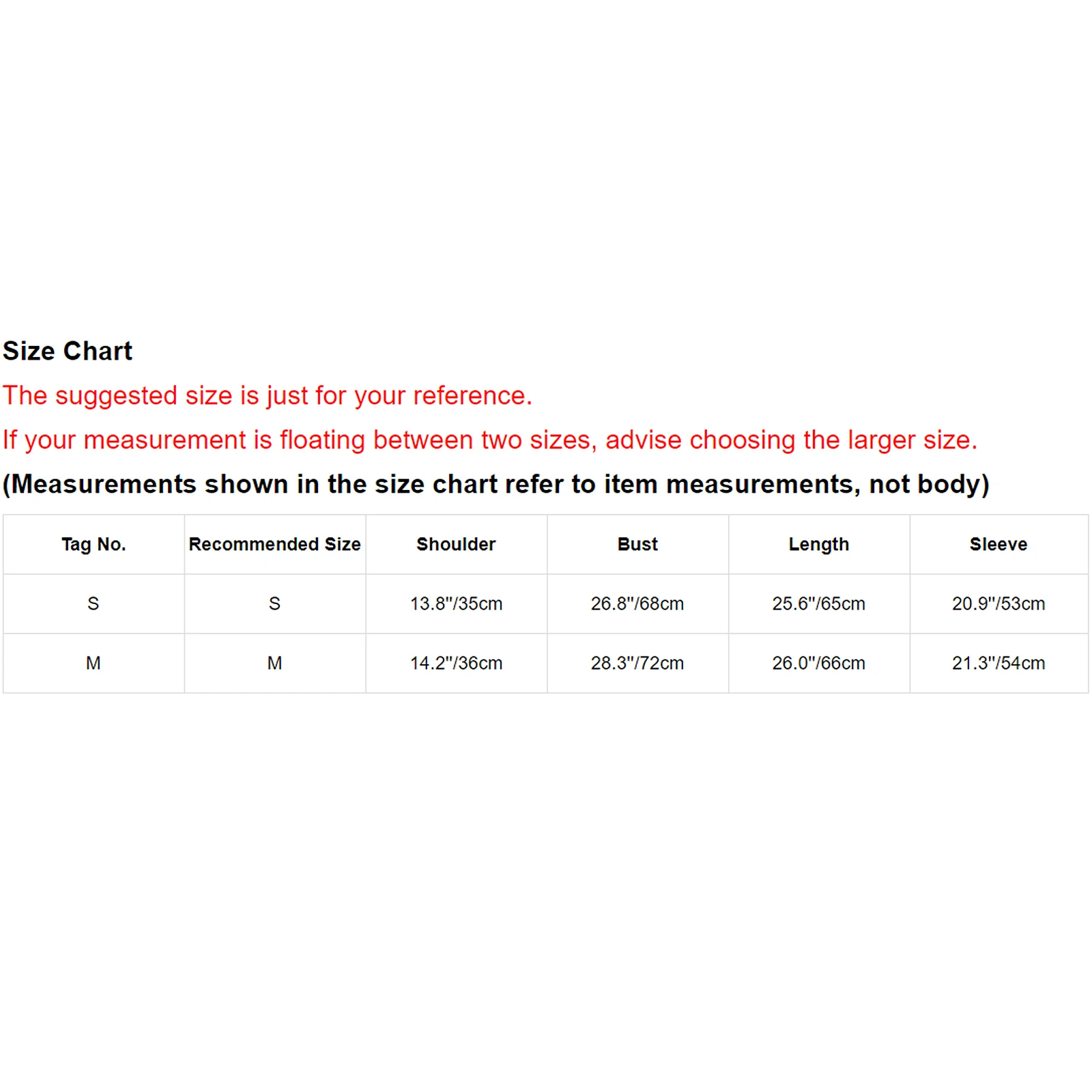Select the Sleeve column header
The image size is (1092, 1092).
coord(998,545)
